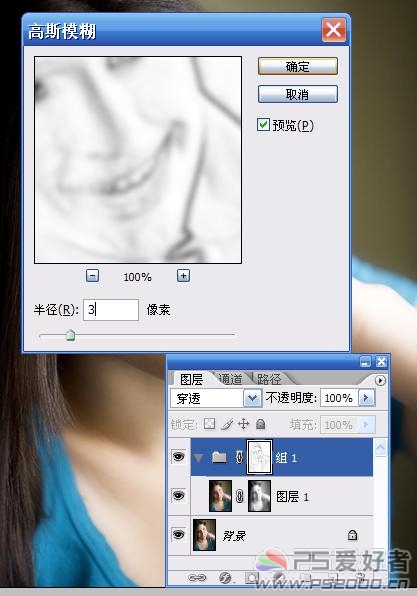Viewport: 417px width, 596px height.
Task: Click the add layer mask icon
Action: click(251, 578)
